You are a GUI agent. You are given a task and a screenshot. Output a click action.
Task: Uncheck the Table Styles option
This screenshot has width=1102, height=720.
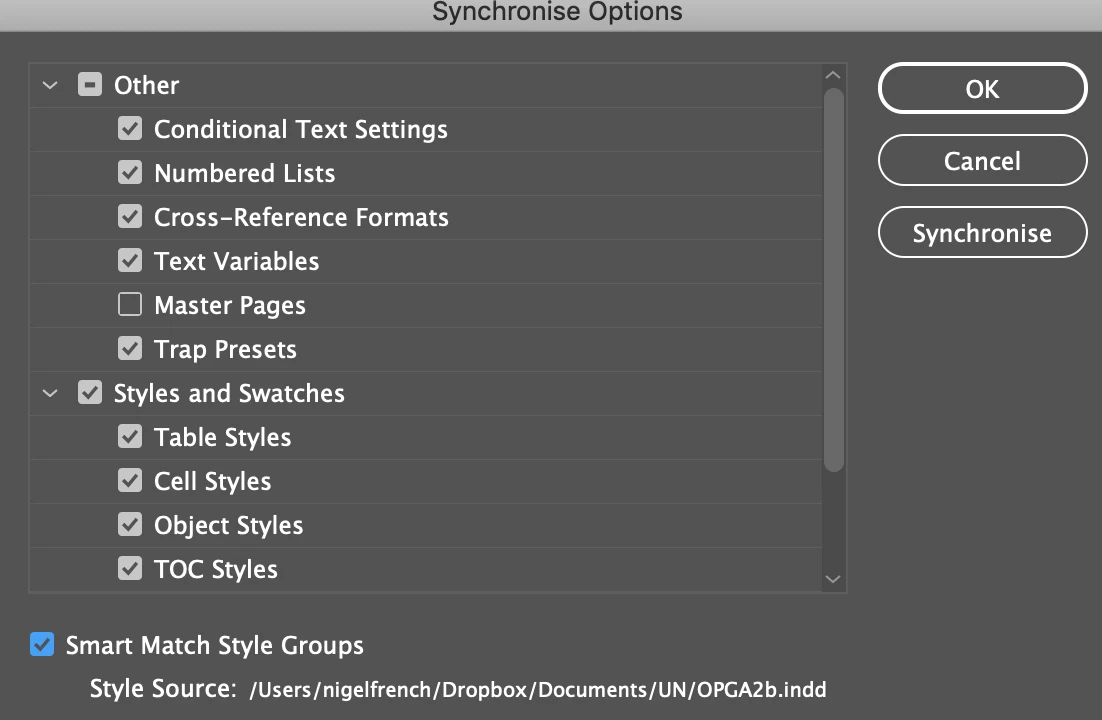[130, 437]
